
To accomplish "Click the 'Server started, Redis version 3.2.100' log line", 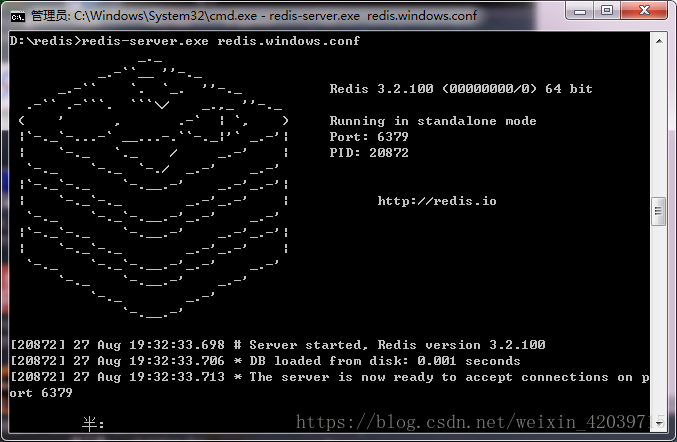I will pos(278,345).
